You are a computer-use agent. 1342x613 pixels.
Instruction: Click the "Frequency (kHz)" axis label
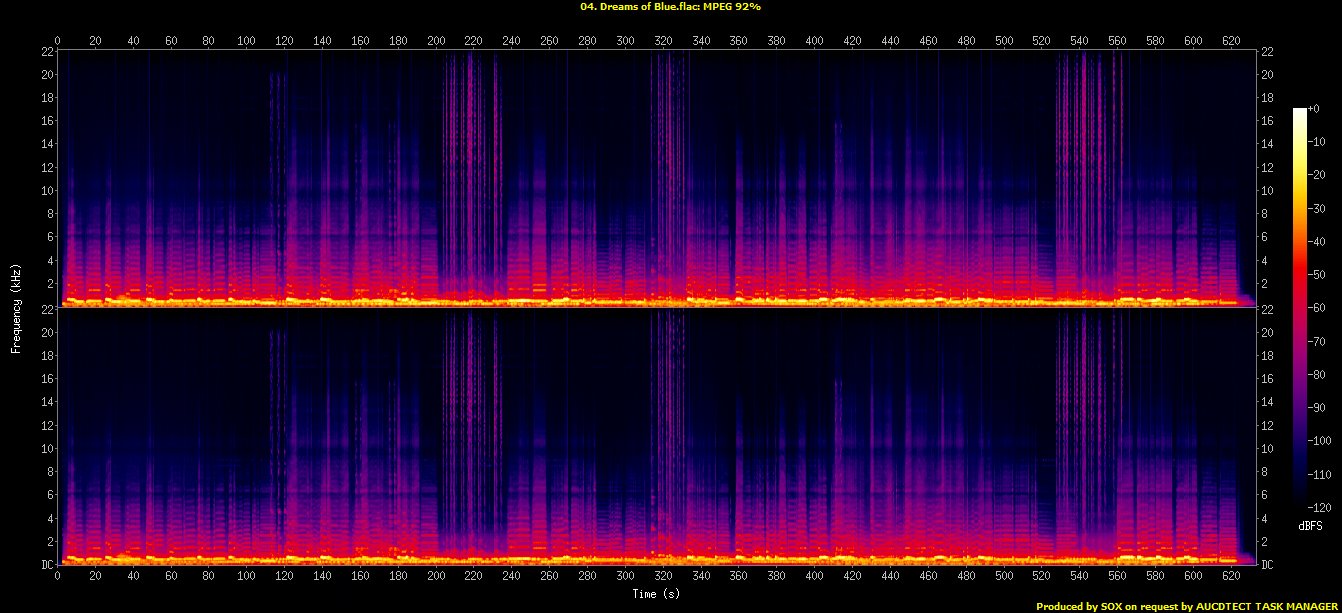(16, 307)
